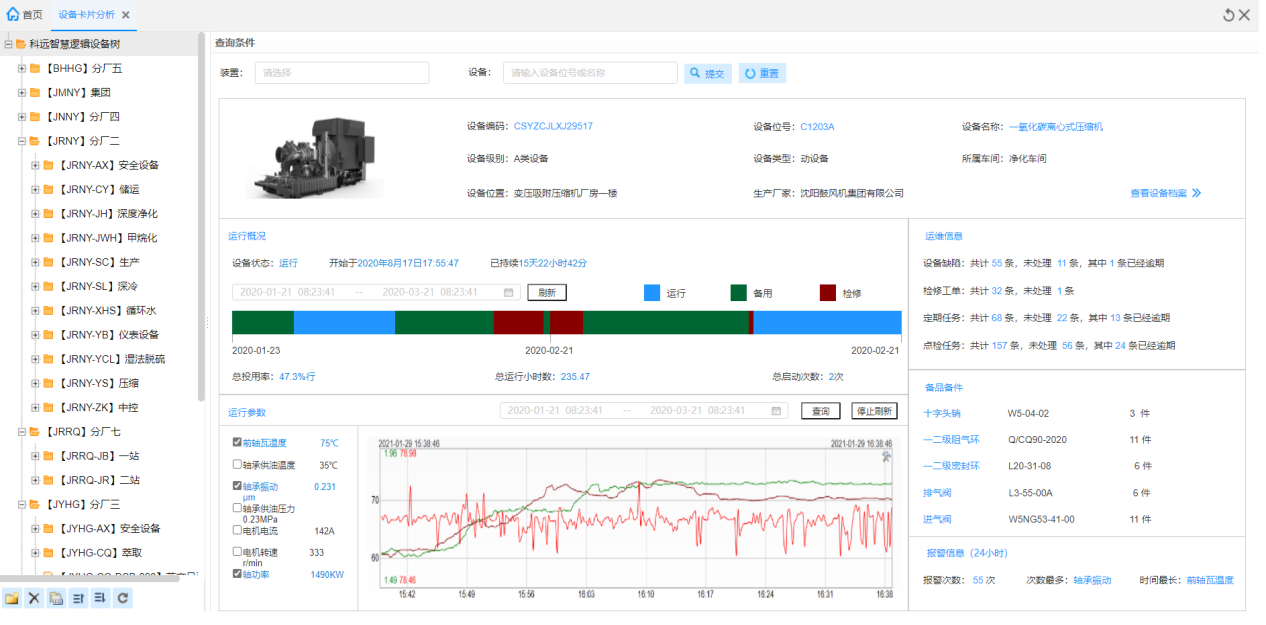This screenshot has height=625, width=1266.
Task: Uncheck the 前轴瓦温度 checkbox
Action: [x=237, y=442]
